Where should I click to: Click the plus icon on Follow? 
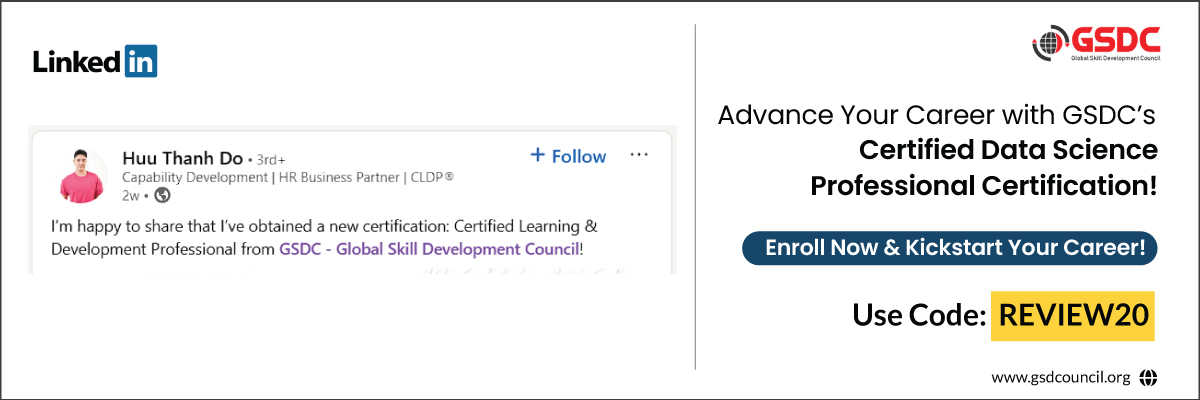click(538, 155)
